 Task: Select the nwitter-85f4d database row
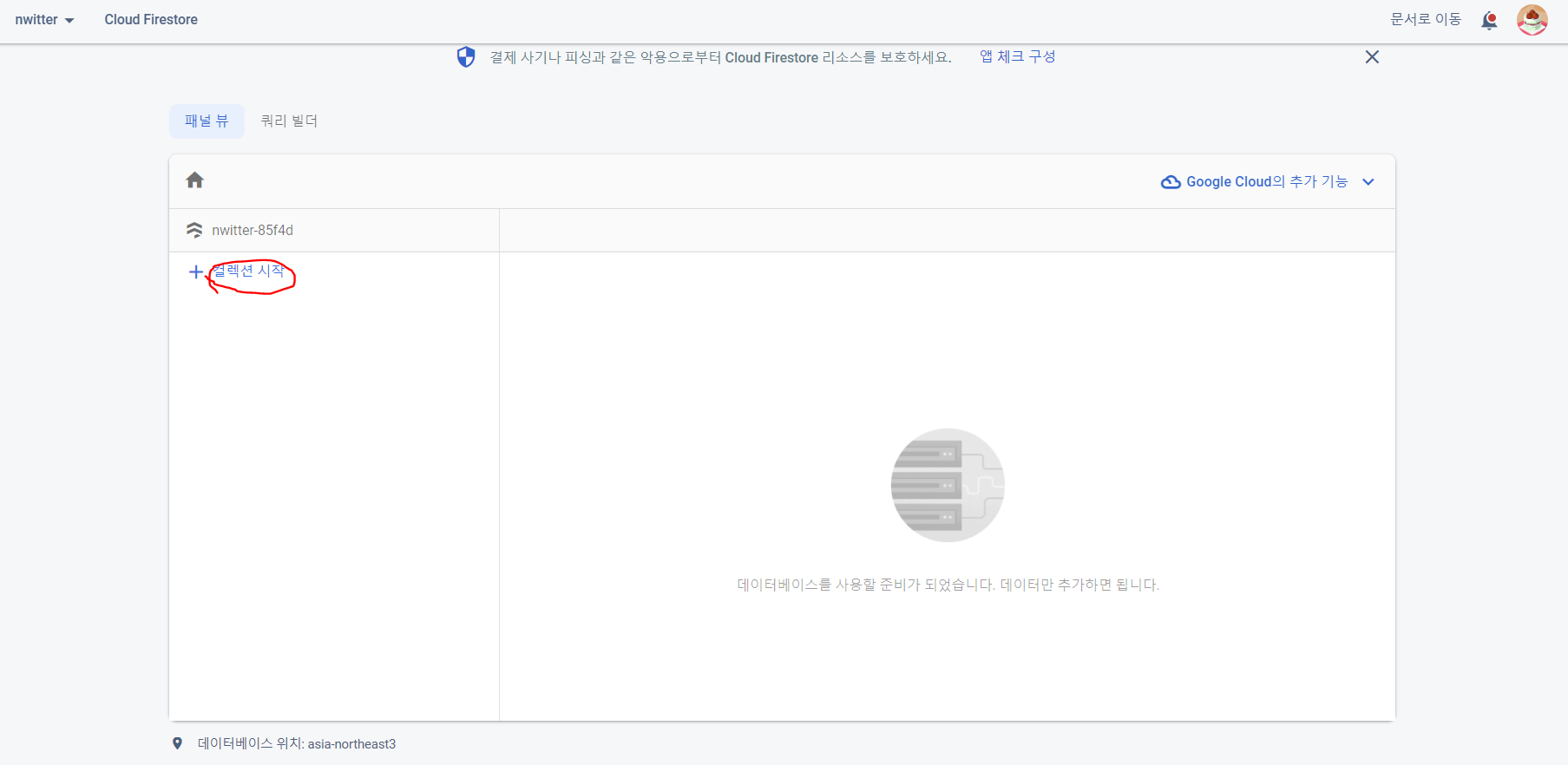tap(334, 230)
